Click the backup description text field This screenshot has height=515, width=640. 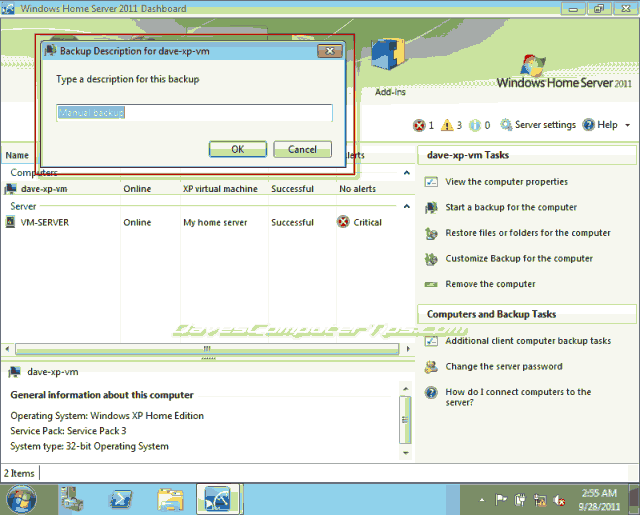coord(194,113)
